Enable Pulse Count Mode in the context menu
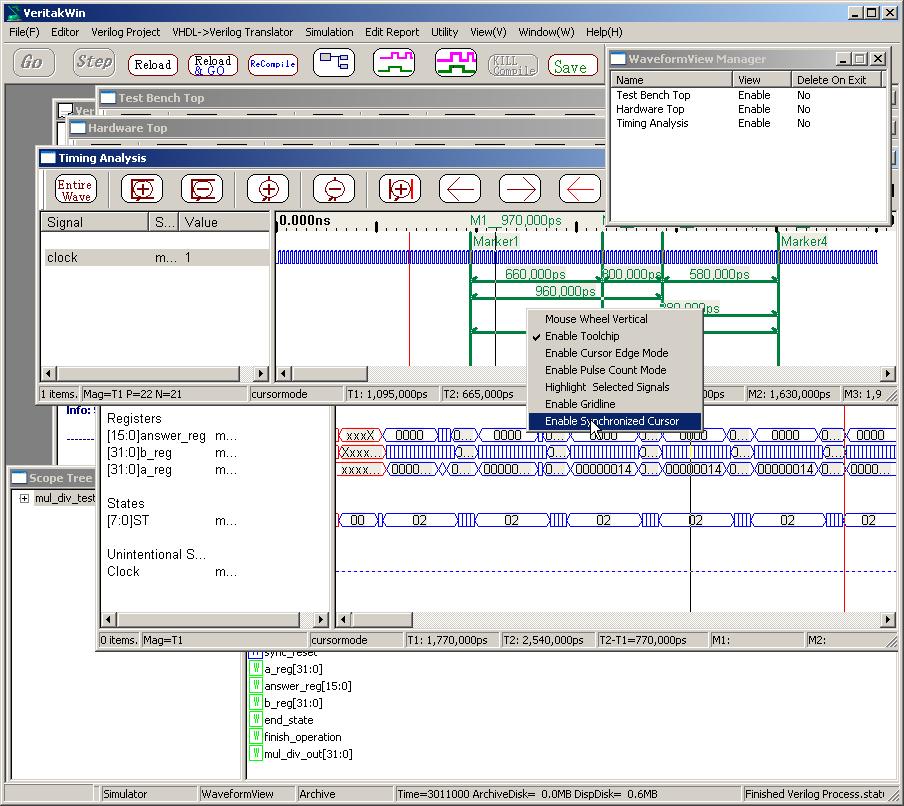Image resolution: width=904 pixels, height=806 pixels. (x=615, y=370)
